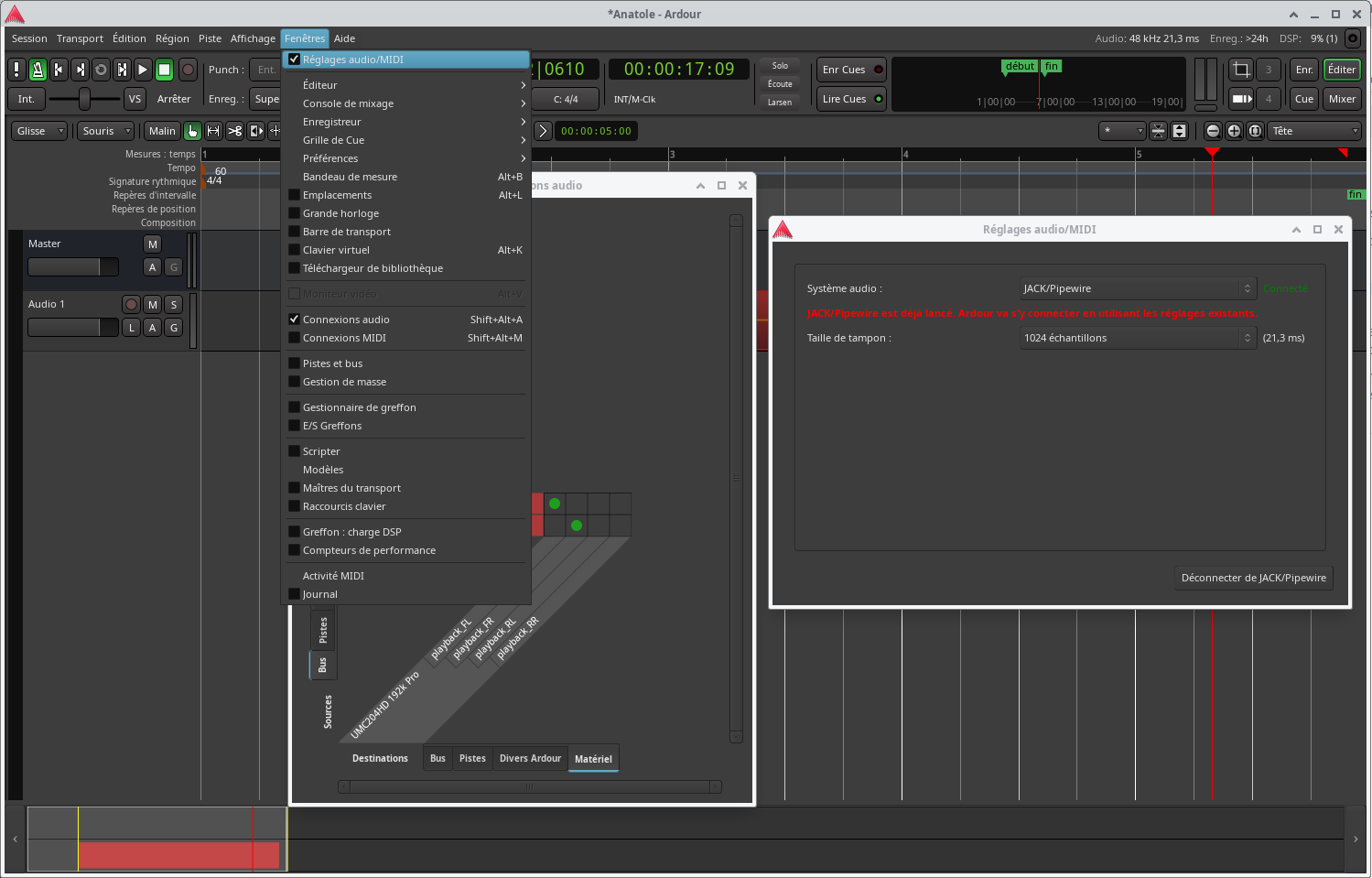Screen dimensions: 1372x878
Task: Click the follow-playhead icon beside button 4
Action: point(1241,99)
